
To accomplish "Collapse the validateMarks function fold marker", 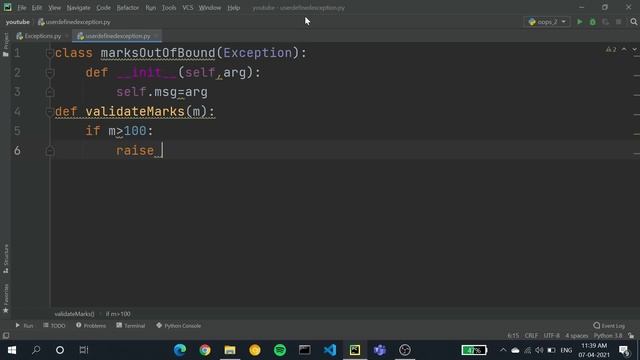I will (50, 112).
